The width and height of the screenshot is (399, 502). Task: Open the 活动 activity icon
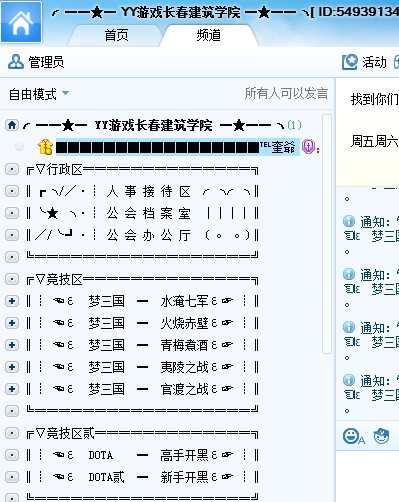[x=350, y=62]
